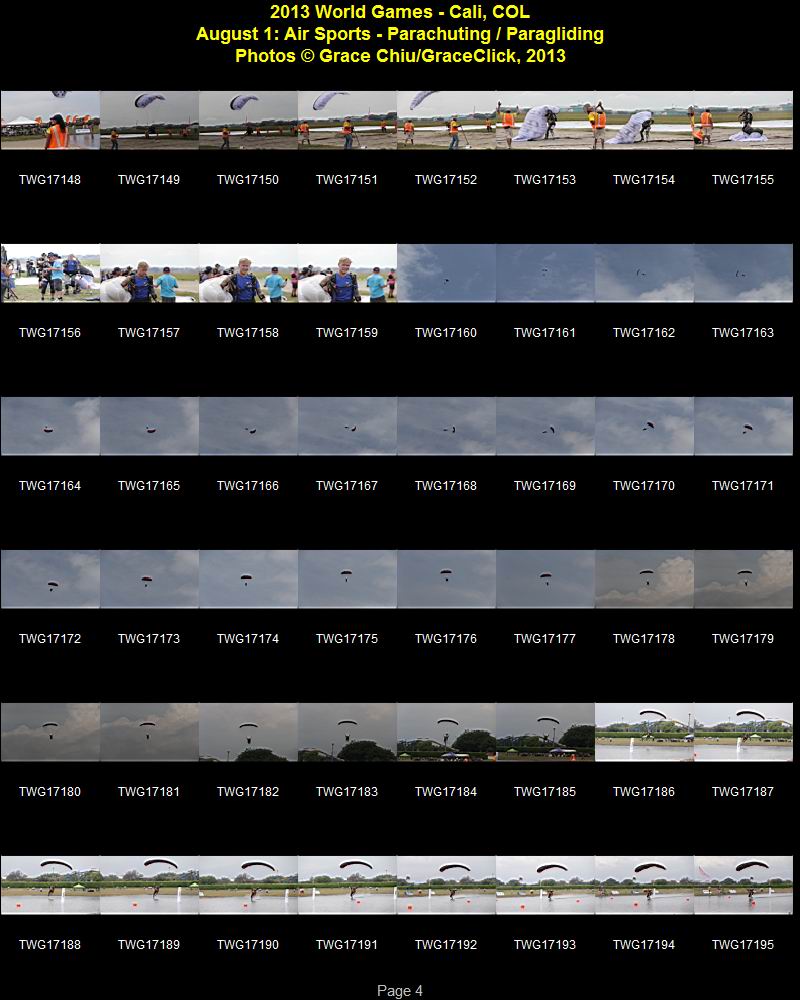
Task: Select thumbnail TWG17170 of diving parachutist
Action: [x=644, y=426]
